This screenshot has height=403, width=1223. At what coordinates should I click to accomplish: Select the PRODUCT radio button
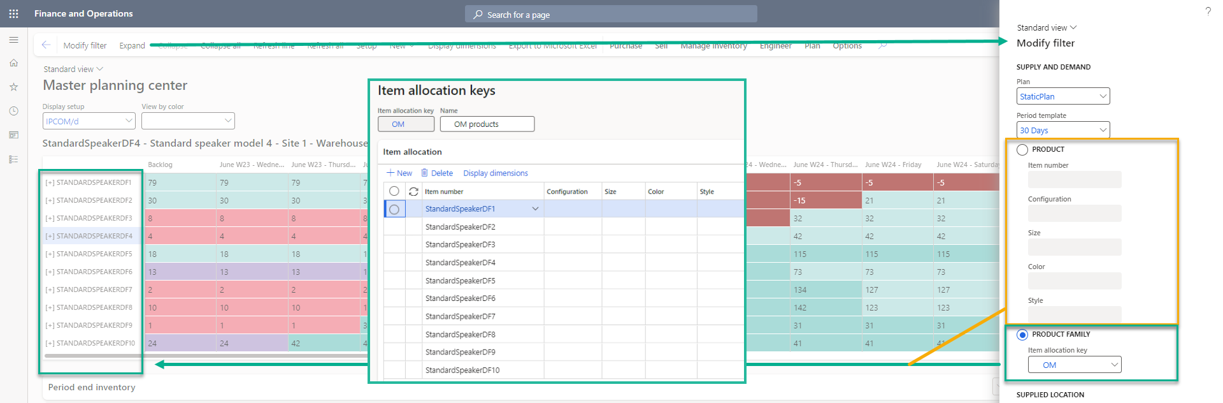tap(1022, 150)
